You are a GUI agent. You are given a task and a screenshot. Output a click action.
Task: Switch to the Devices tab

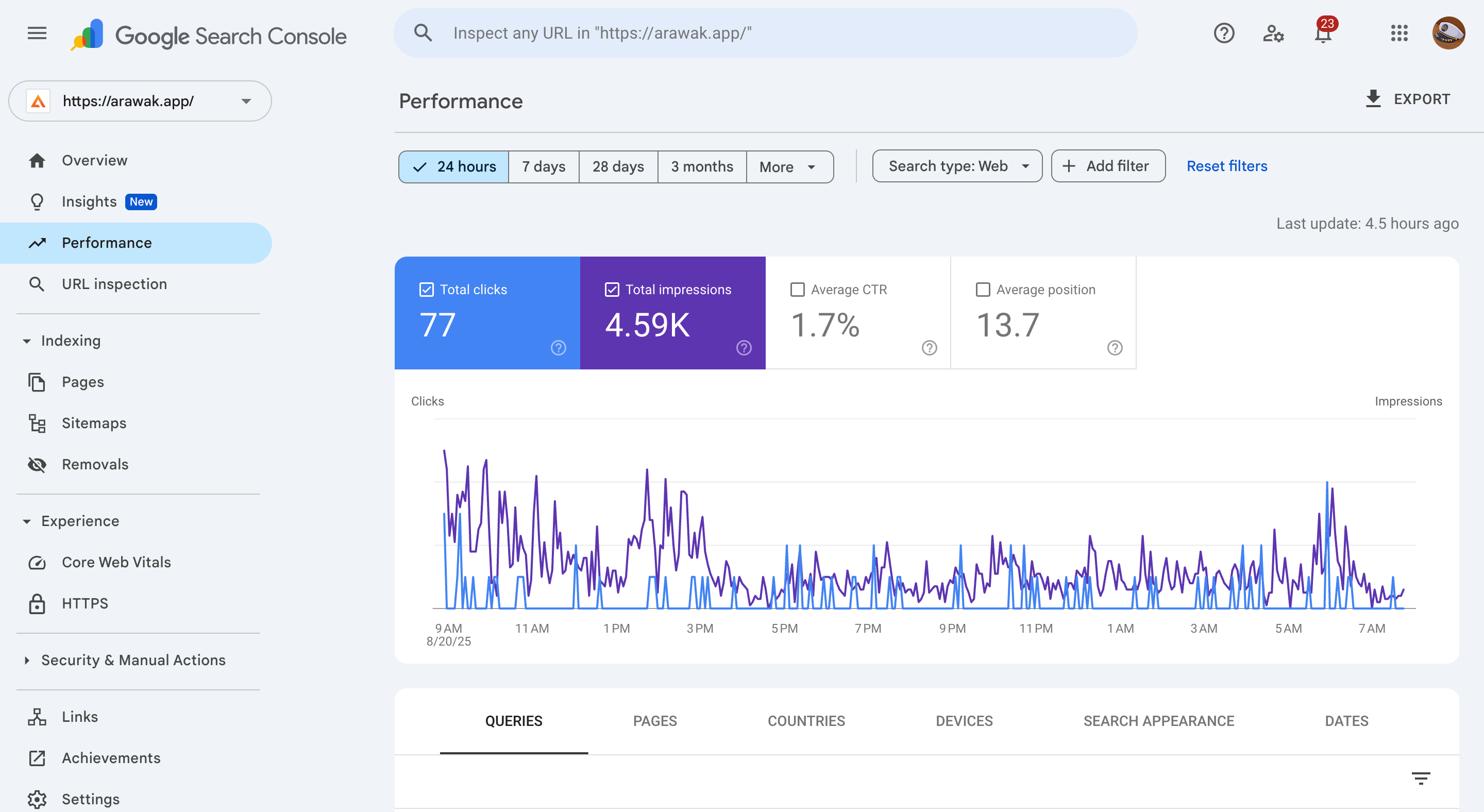click(964, 721)
